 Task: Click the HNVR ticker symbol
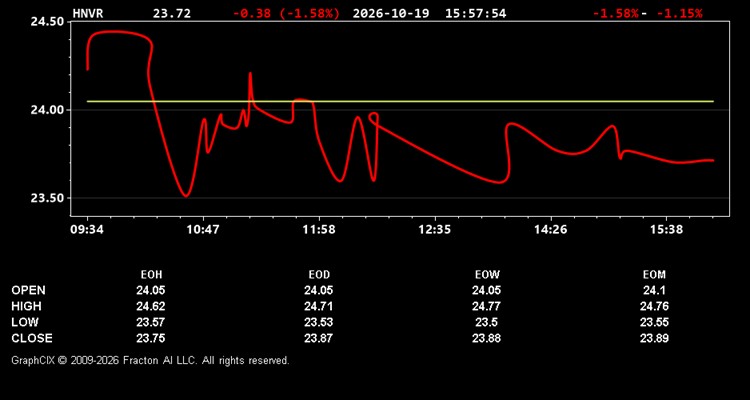coord(88,13)
